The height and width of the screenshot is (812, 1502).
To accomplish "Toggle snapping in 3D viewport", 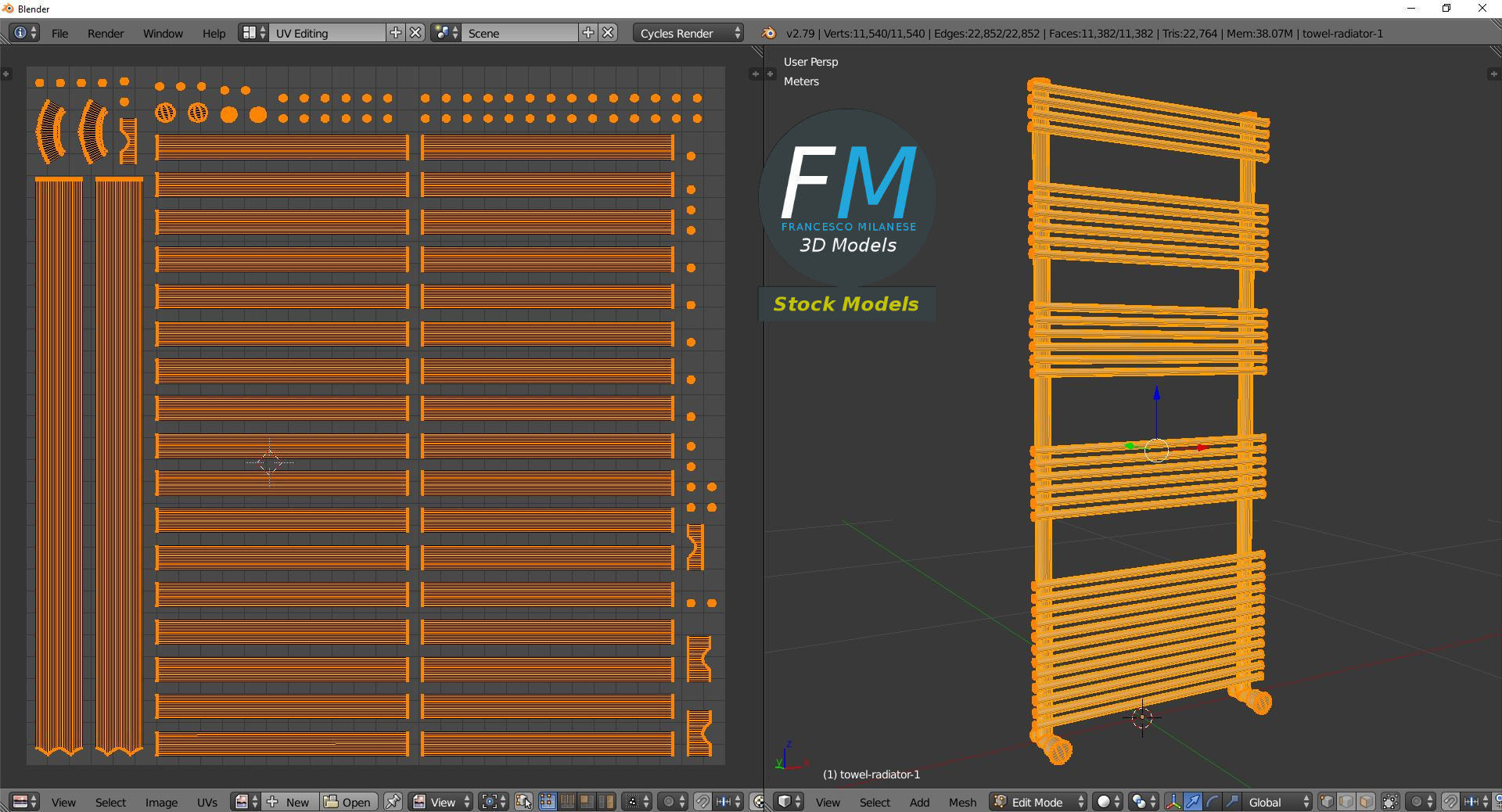I will 1451,802.
